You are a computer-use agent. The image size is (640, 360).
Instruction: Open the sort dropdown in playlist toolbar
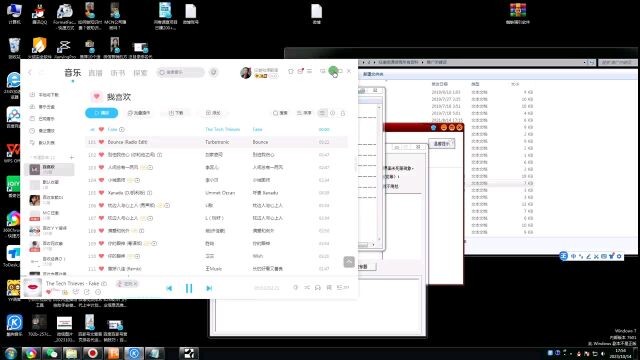pos(304,113)
